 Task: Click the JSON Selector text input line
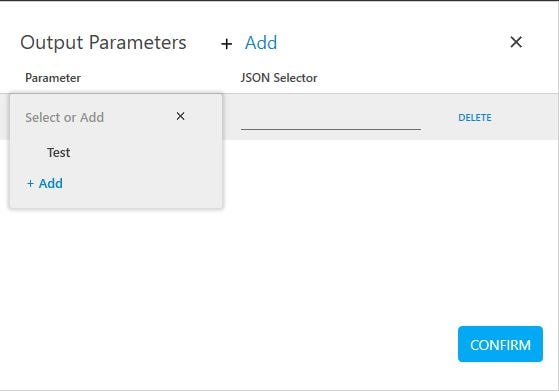[x=331, y=119]
